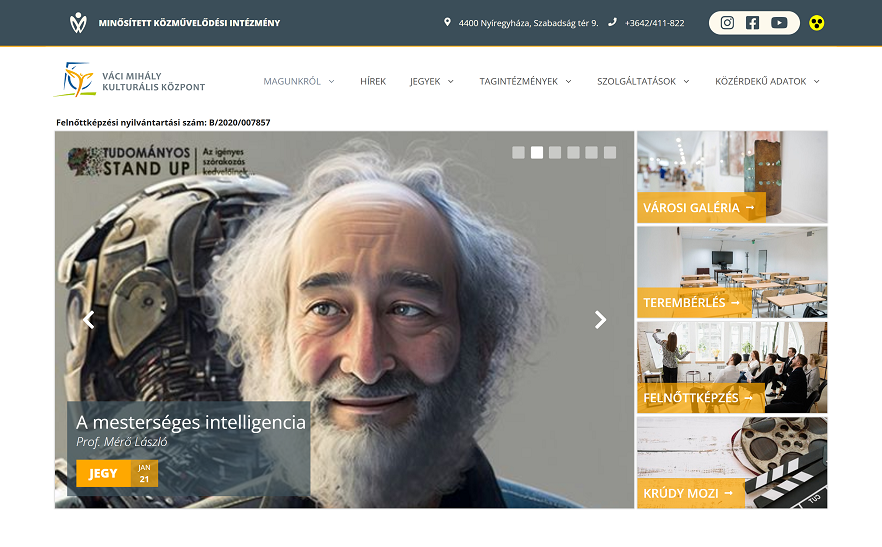Click the JAN 21 date badge
882x547 pixels.
coord(145,473)
